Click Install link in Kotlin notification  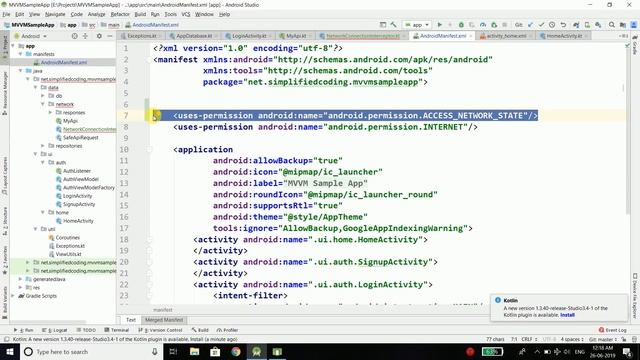pyautogui.click(x=567, y=315)
